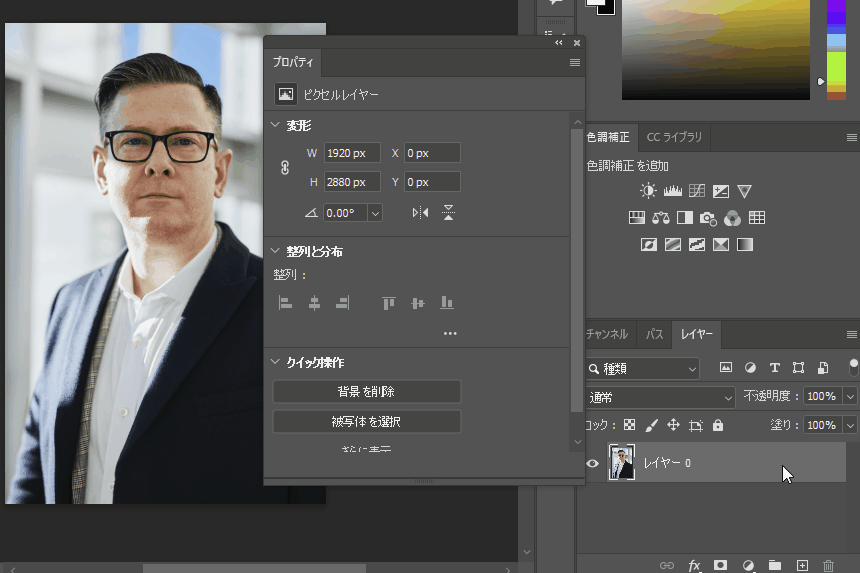Open the 通常 blend mode dropdown
Image resolution: width=860 pixels, height=573 pixels.
pos(660,397)
